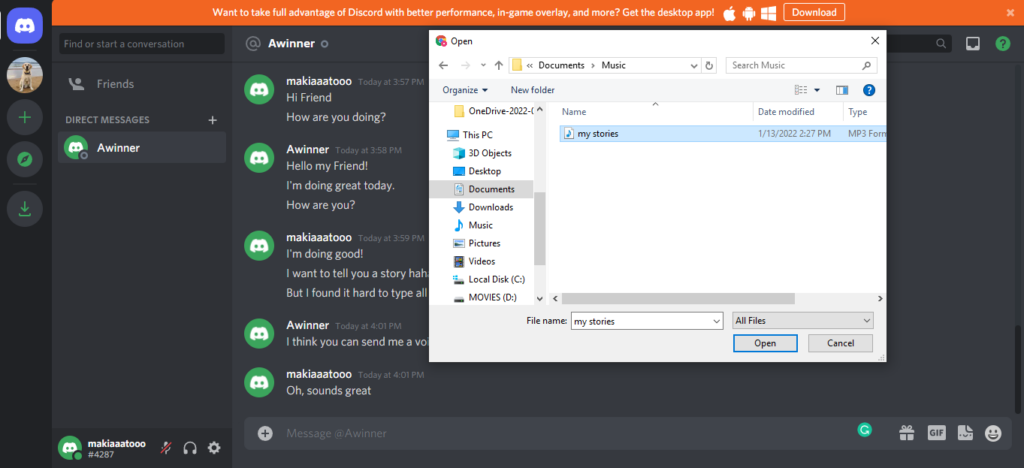1024x468 pixels.
Task: Explore public servers compass icon
Action: pyautogui.click(x=25, y=159)
